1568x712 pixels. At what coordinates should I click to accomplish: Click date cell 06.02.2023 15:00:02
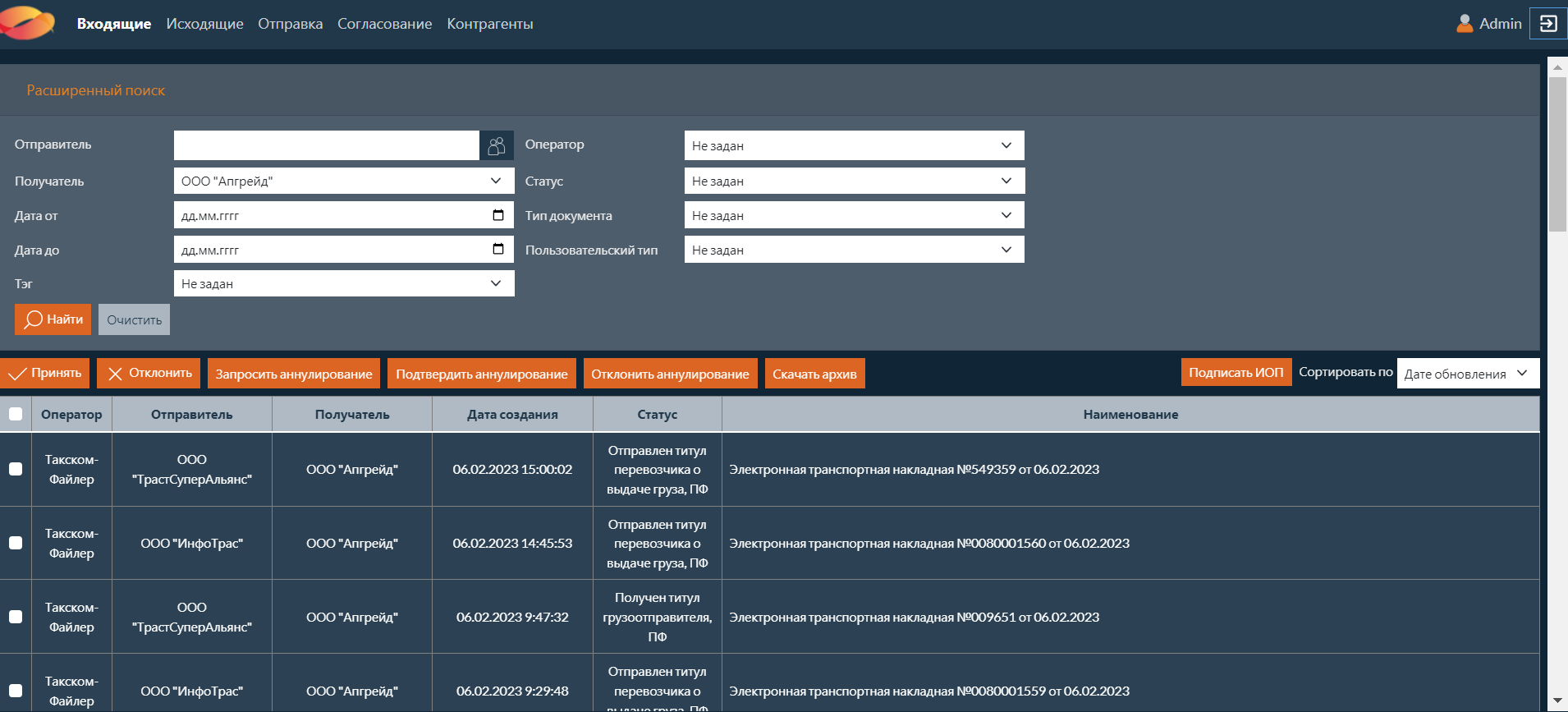pos(512,469)
